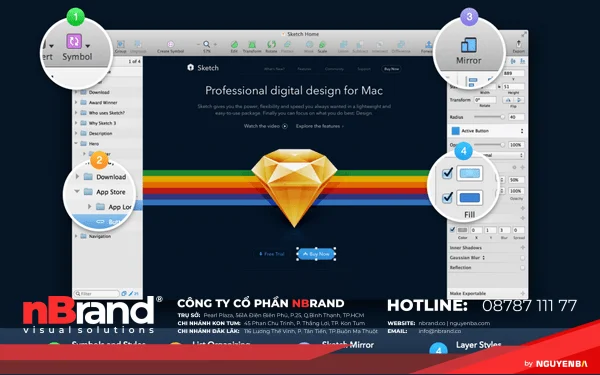Click the Rotate field showing 0°

pos(485,100)
